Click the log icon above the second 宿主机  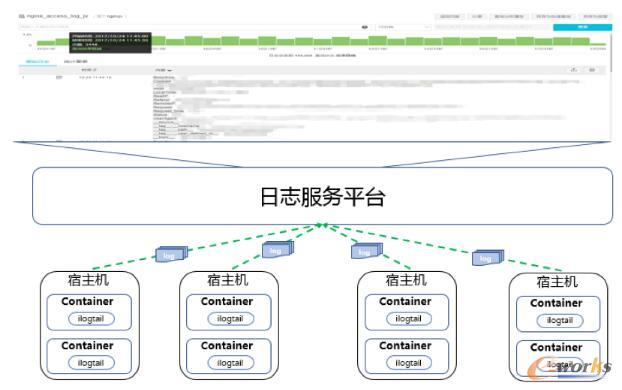pyautogui.click(x=278, y=250)
